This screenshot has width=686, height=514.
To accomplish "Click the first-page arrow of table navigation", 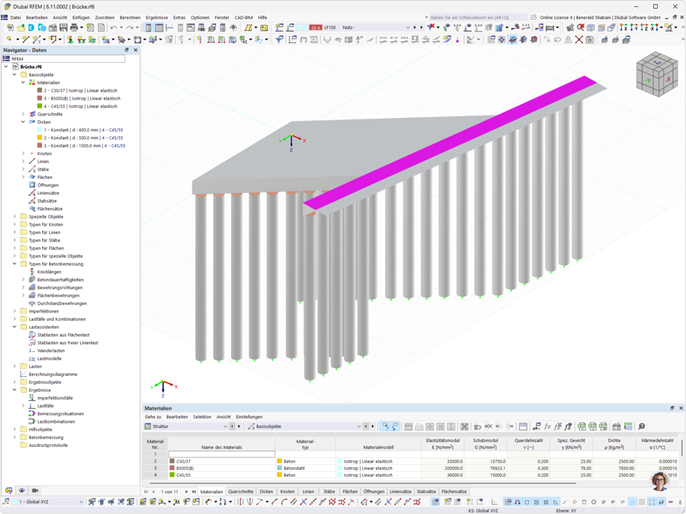I will 146,492.
